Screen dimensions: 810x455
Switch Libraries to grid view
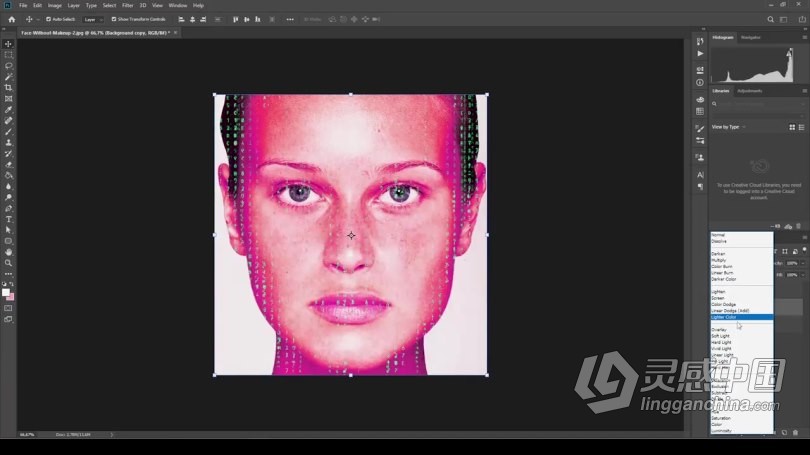click(792, 127)
